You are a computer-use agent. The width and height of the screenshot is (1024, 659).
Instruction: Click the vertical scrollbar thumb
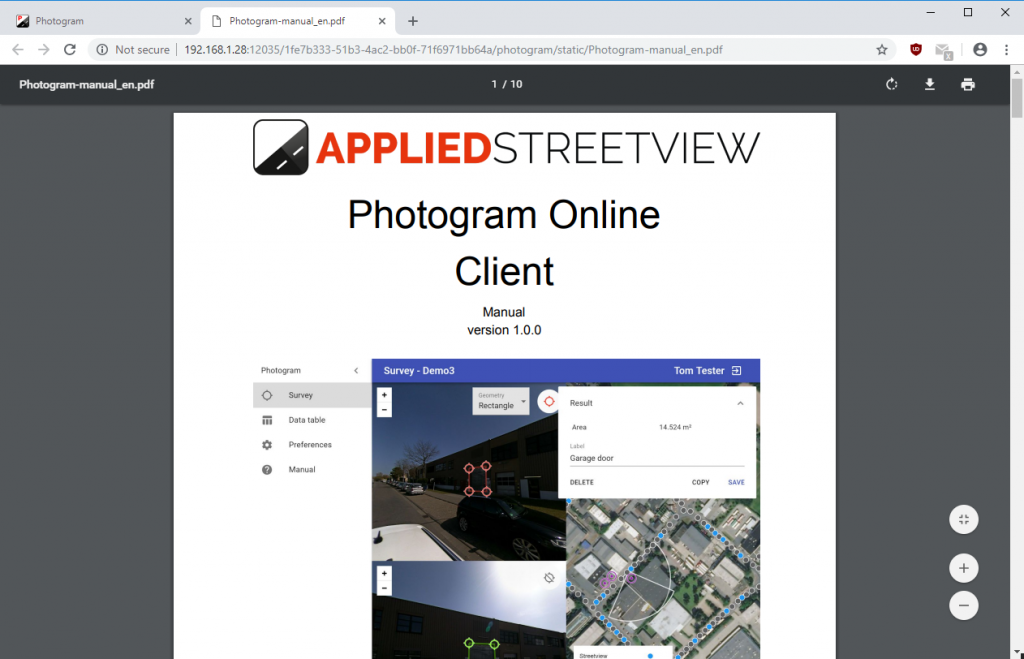[x=1017, y=99]
